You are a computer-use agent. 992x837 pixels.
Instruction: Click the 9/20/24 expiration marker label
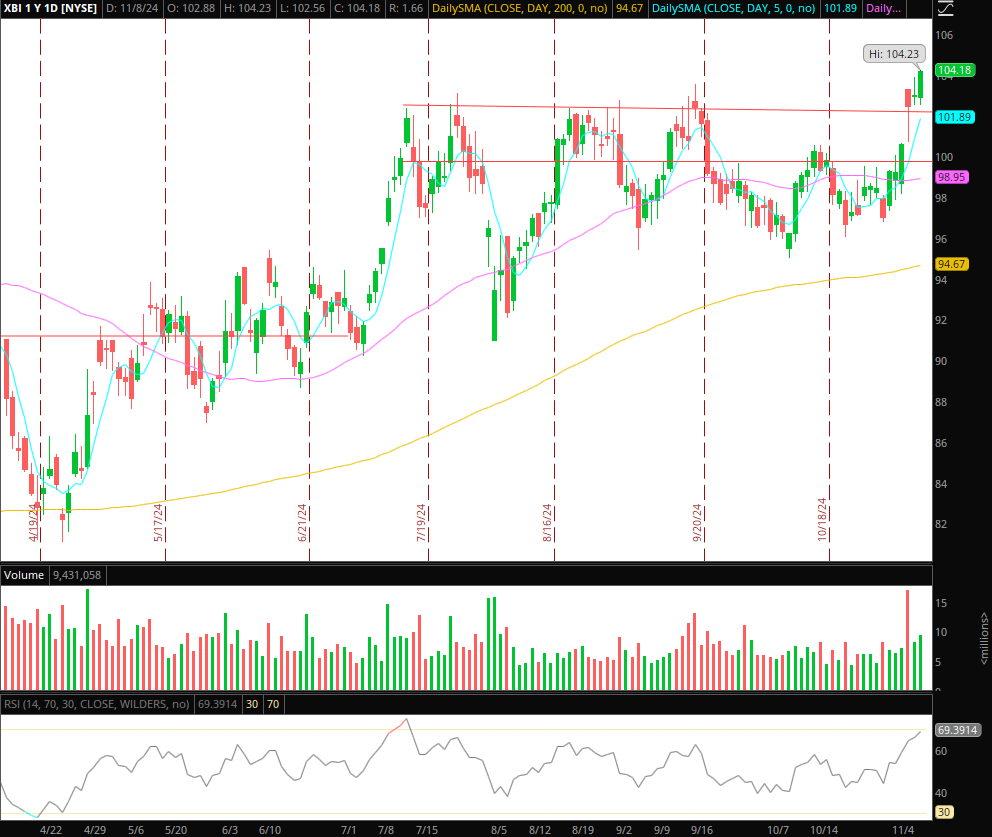(697, 523)
